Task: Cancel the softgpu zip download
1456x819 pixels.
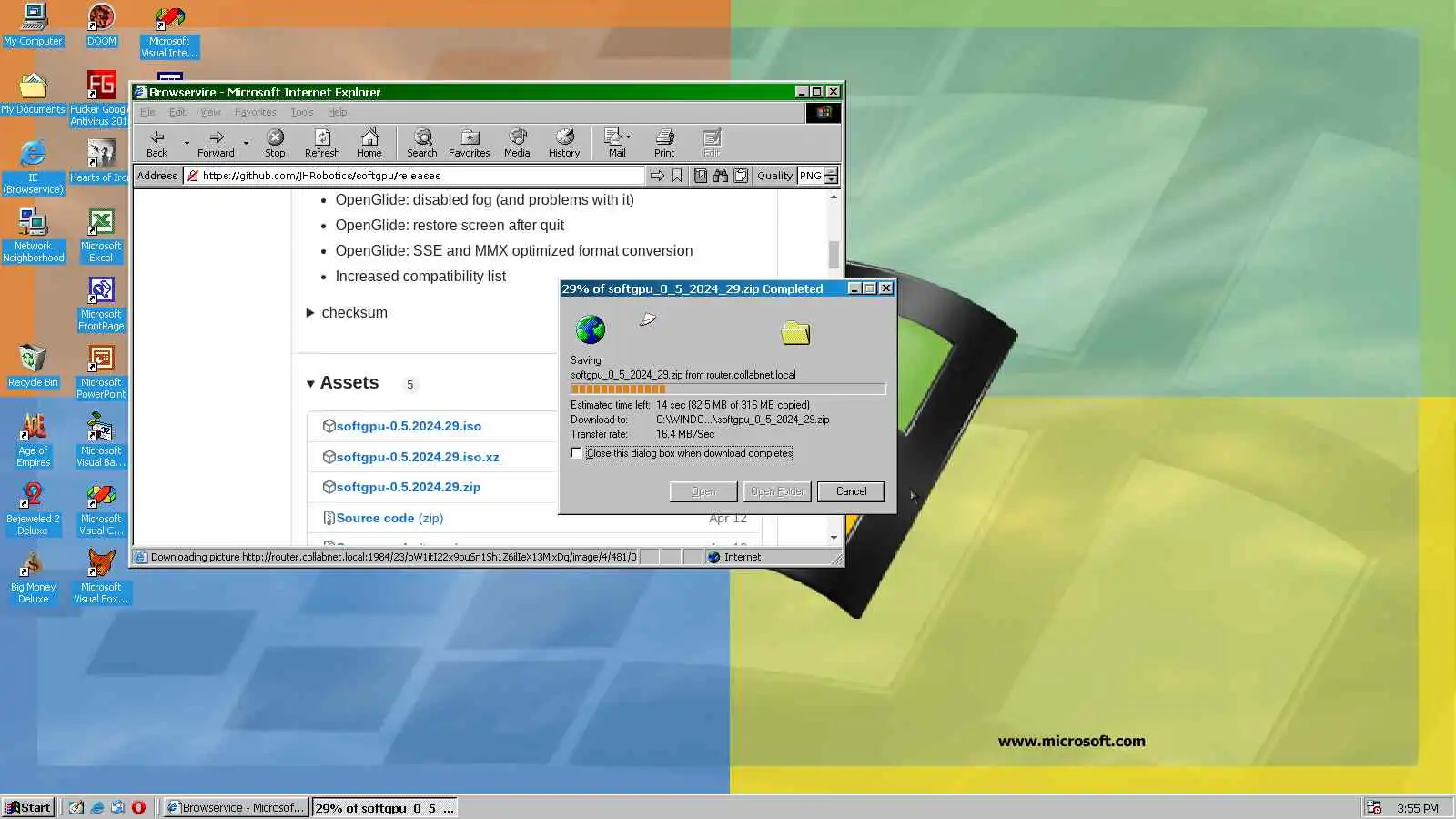Action: click(x=851, y=491)
